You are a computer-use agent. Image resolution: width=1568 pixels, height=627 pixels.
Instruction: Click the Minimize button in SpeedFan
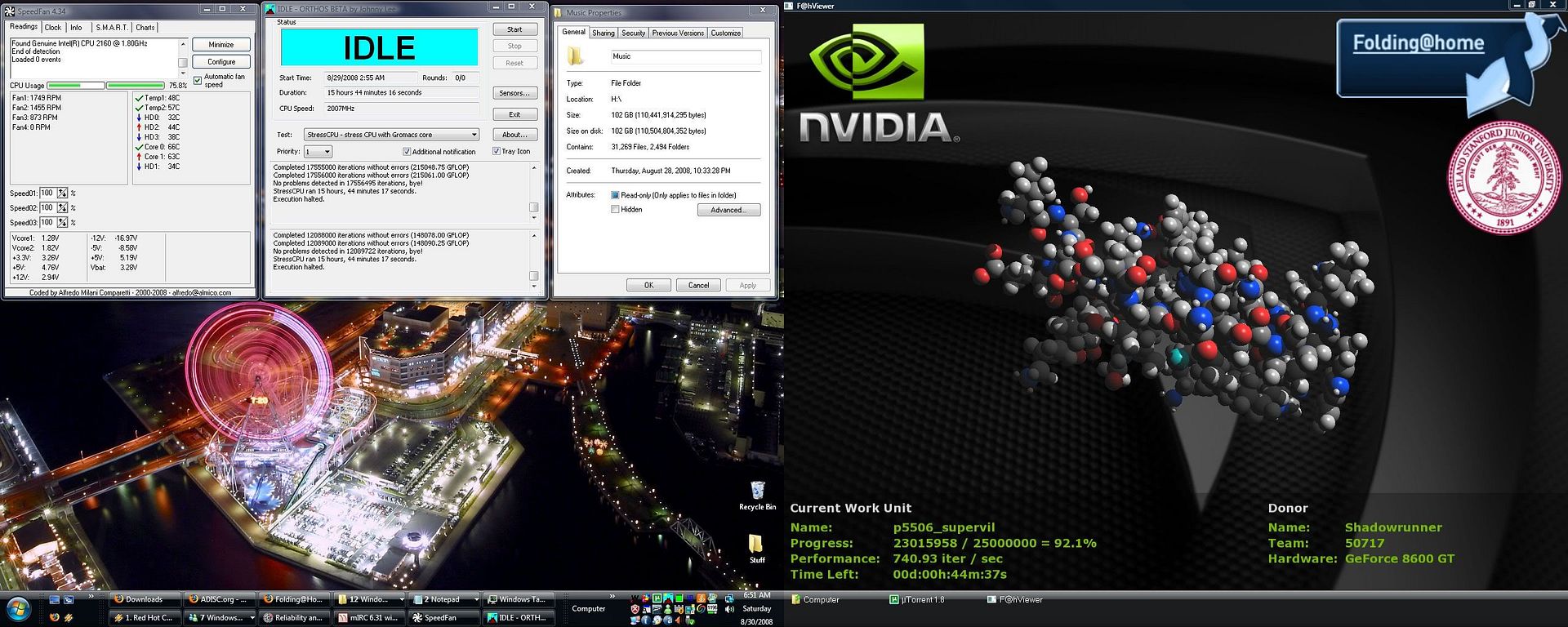point(221,44)
